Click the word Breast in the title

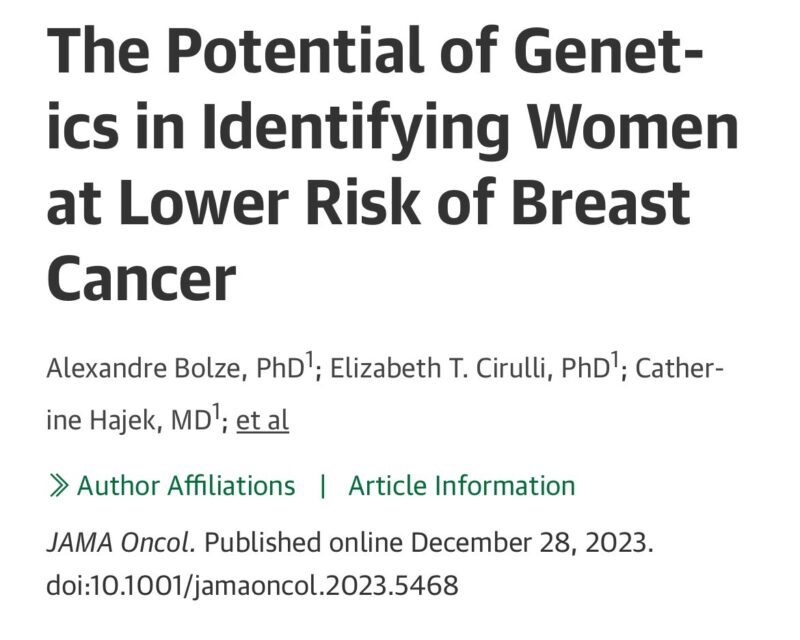pos(600,203)
